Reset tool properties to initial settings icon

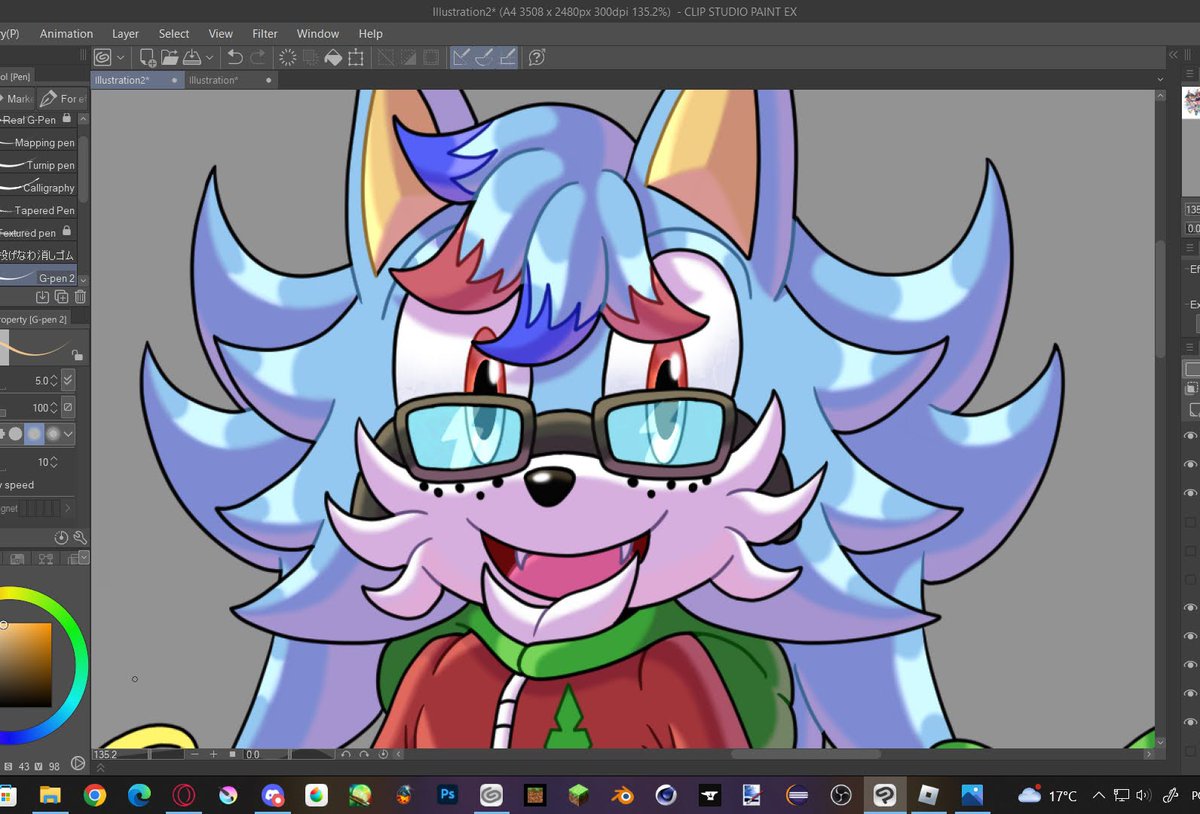[61, 537]
